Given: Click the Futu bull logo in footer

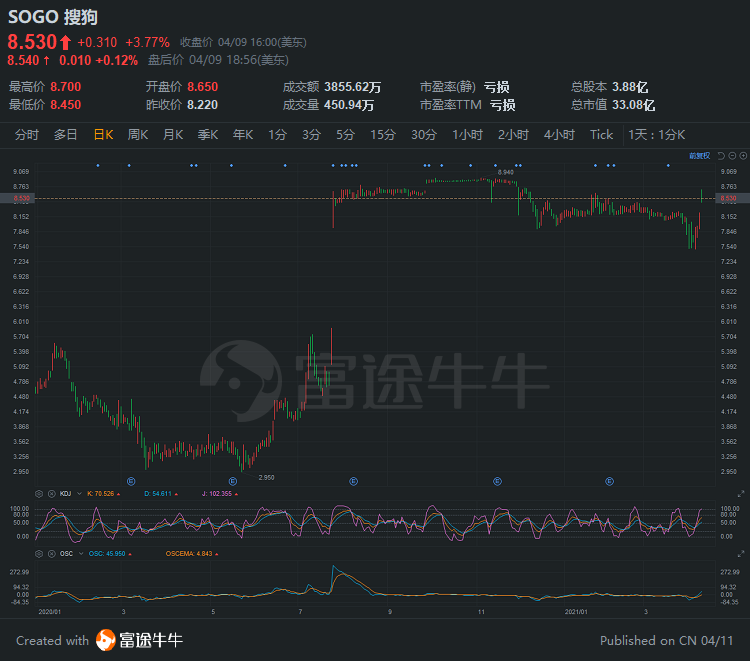Looking at the screenshot, I should 106,640.
